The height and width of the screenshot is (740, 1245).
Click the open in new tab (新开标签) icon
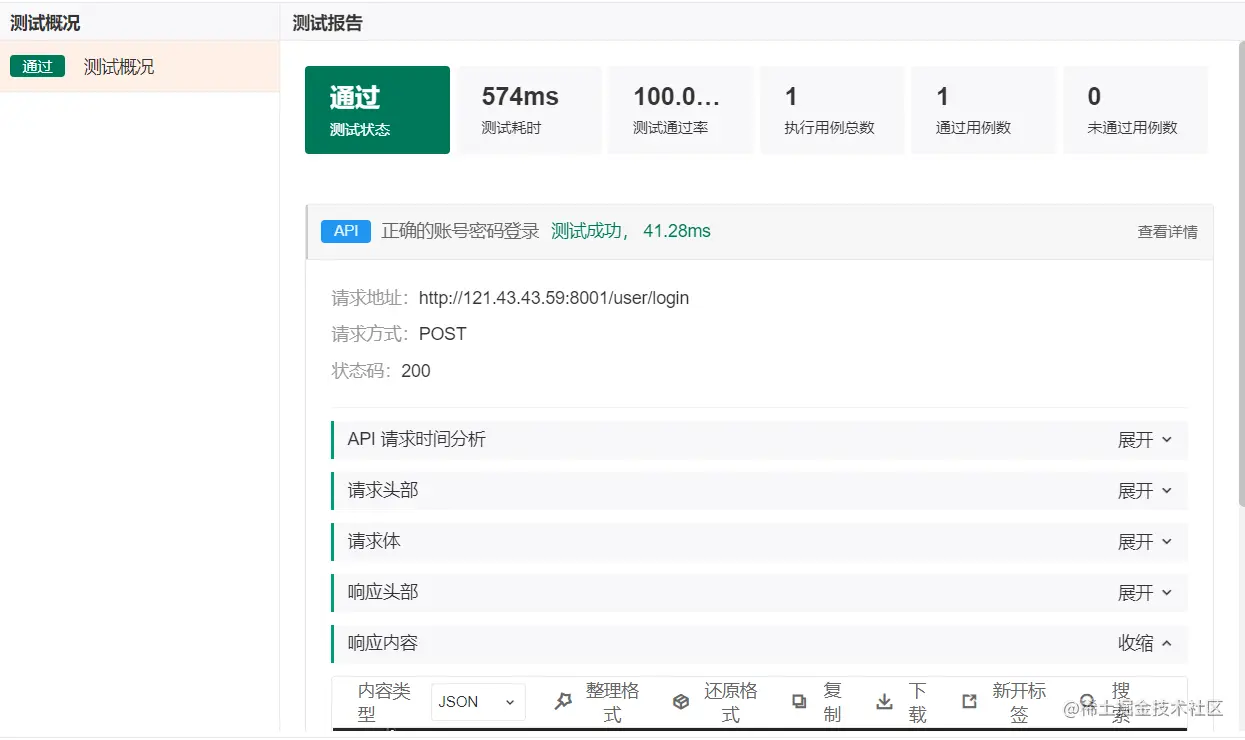[x=969, y=702]
